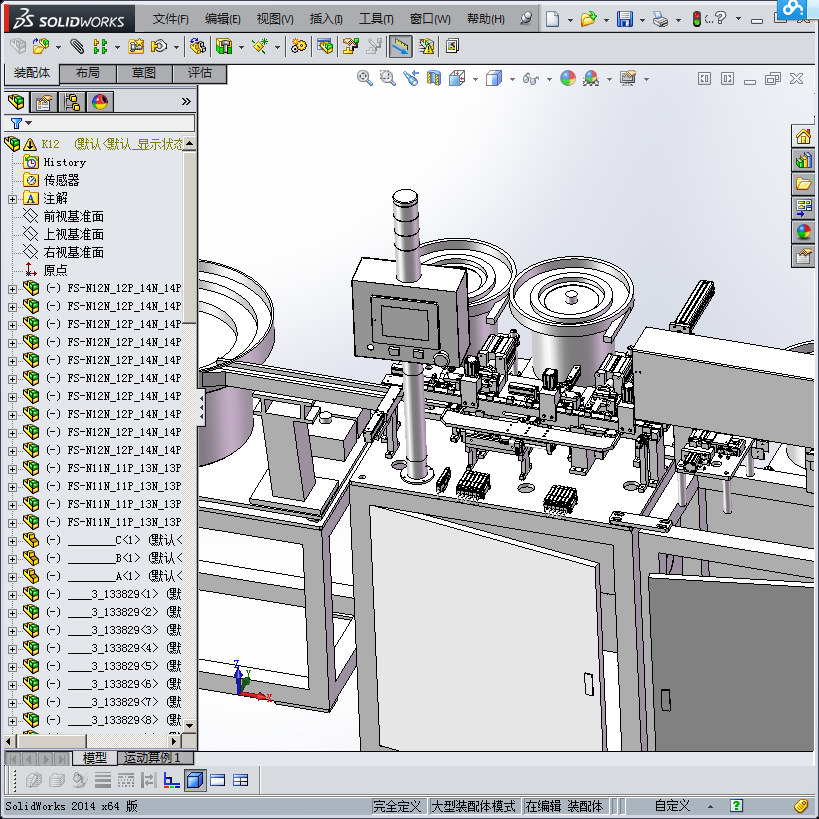819x819 pixels.
Task: Toggle the highlighted assembly toolbar button
Action: click(400, 46)
